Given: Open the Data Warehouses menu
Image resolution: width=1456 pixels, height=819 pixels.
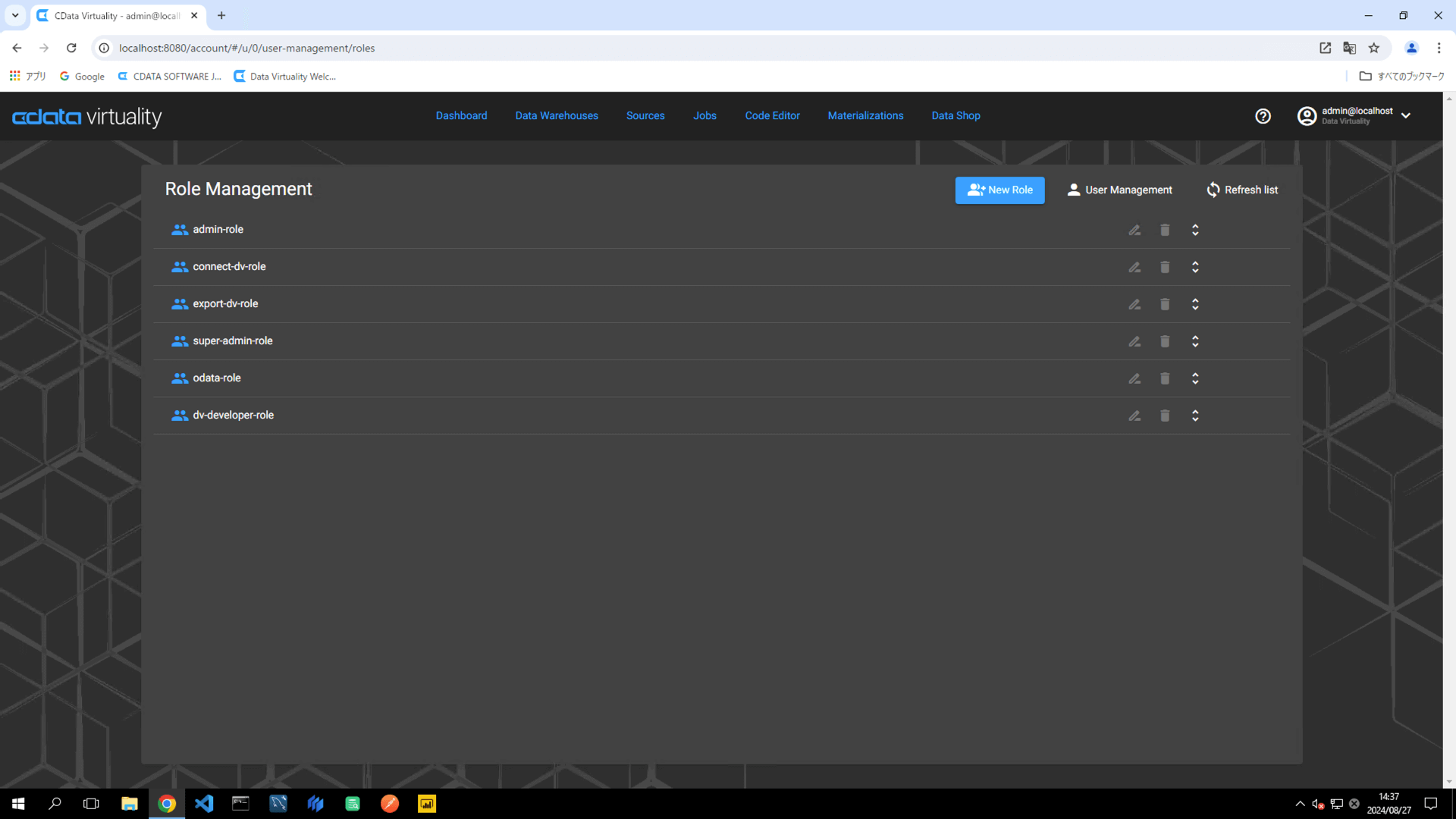Looking at the screenshot, I should pos(557,116).
